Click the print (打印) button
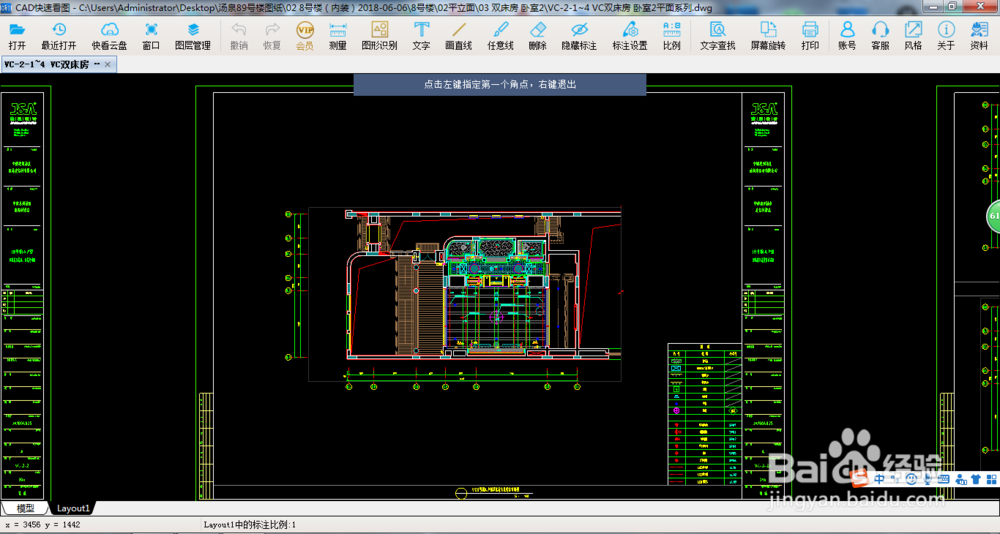The height and width of the screenshot is (534, 1000). click(x=810, y=36)
